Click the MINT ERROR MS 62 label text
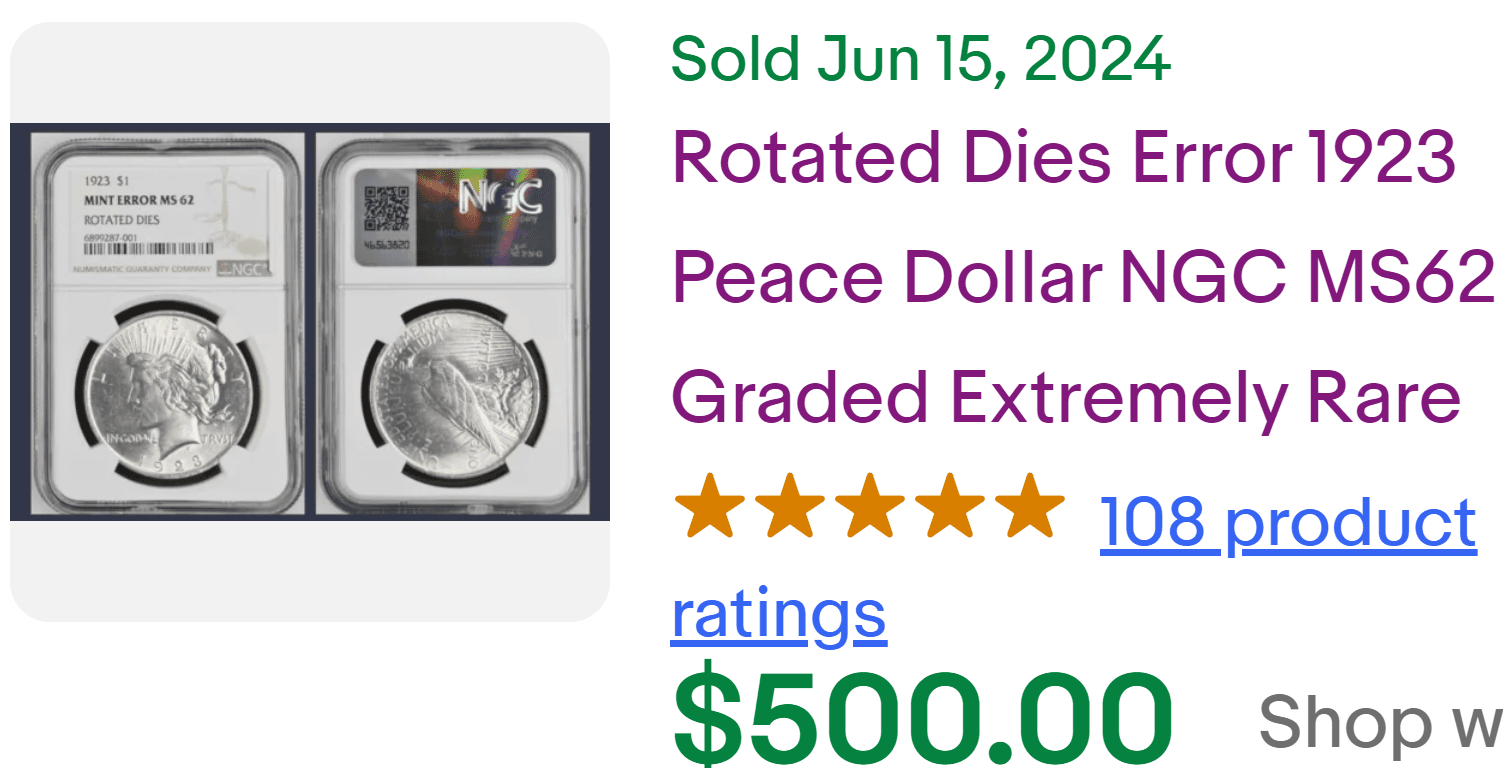The image size is (1503, 768). coord(139,199)
